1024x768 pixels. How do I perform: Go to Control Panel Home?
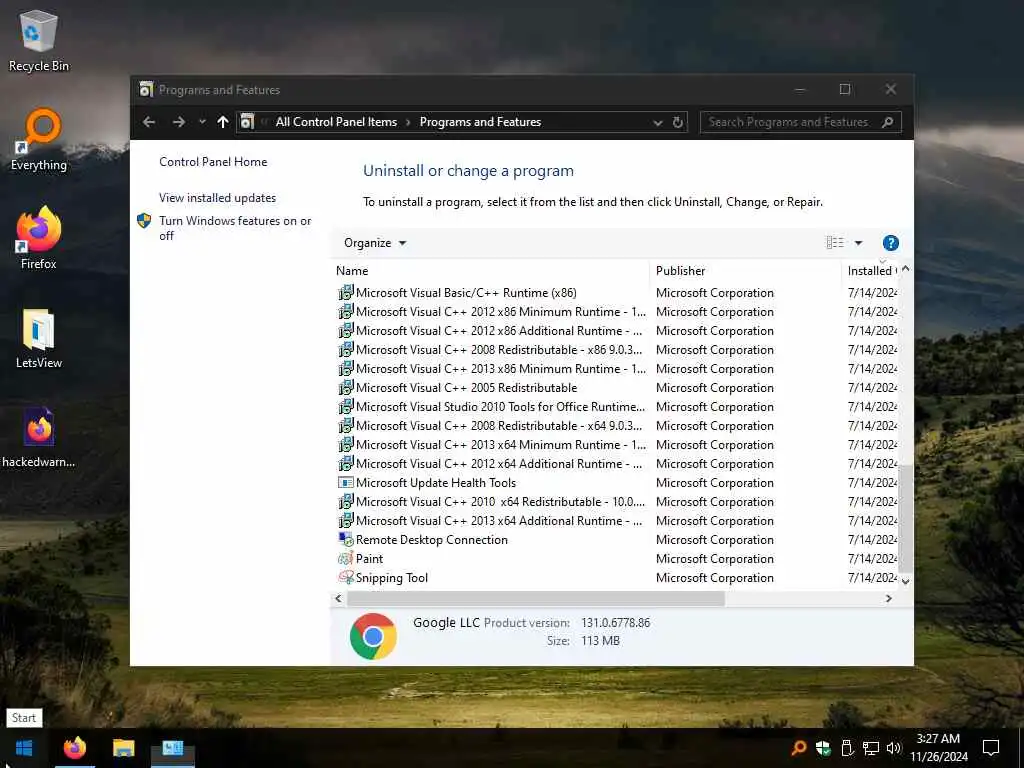point(213,162)
